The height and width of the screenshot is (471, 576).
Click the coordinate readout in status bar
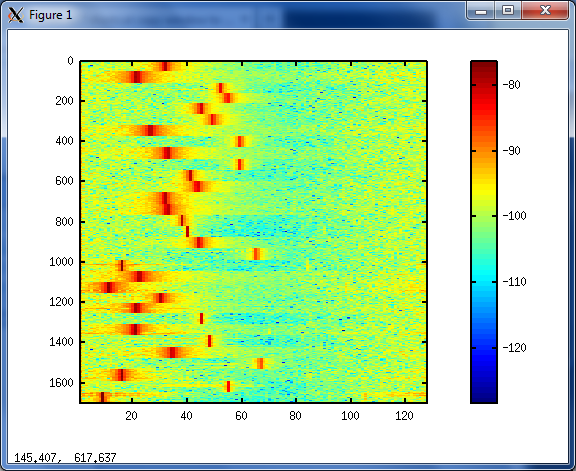point(65,458)
